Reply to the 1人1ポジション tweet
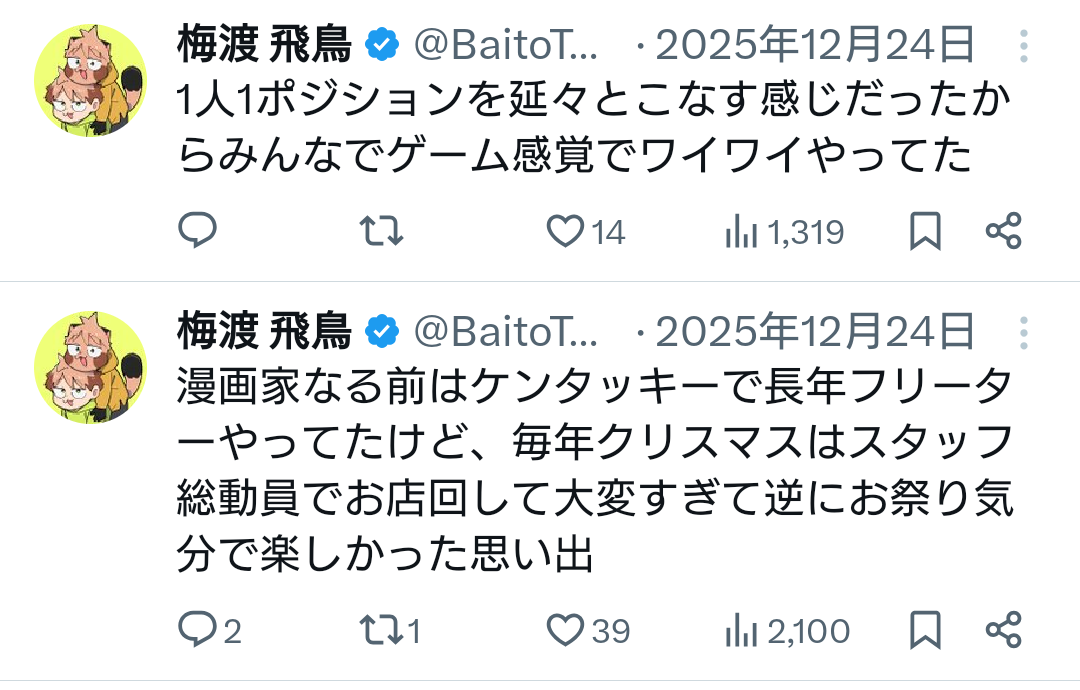Image resolution: width=1080 pixels, height=690 pixels. point(198,232)
